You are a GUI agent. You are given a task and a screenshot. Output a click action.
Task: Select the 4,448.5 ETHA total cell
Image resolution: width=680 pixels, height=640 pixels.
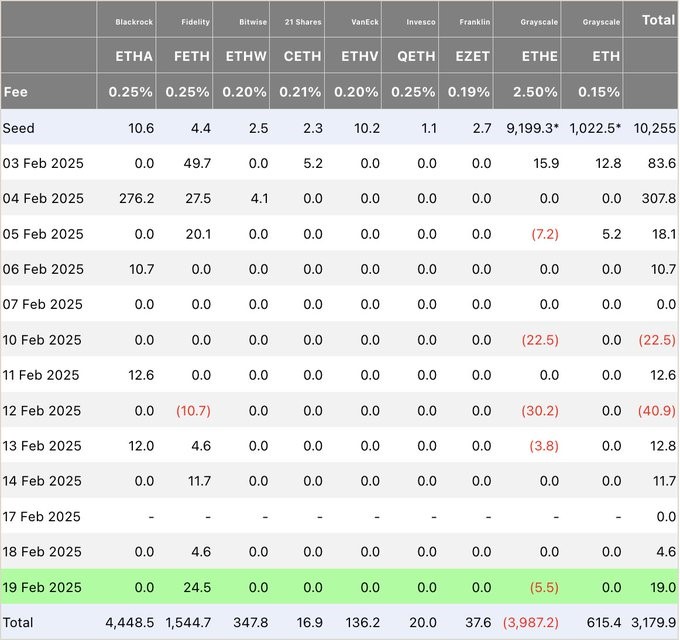[x=130, y=623]
